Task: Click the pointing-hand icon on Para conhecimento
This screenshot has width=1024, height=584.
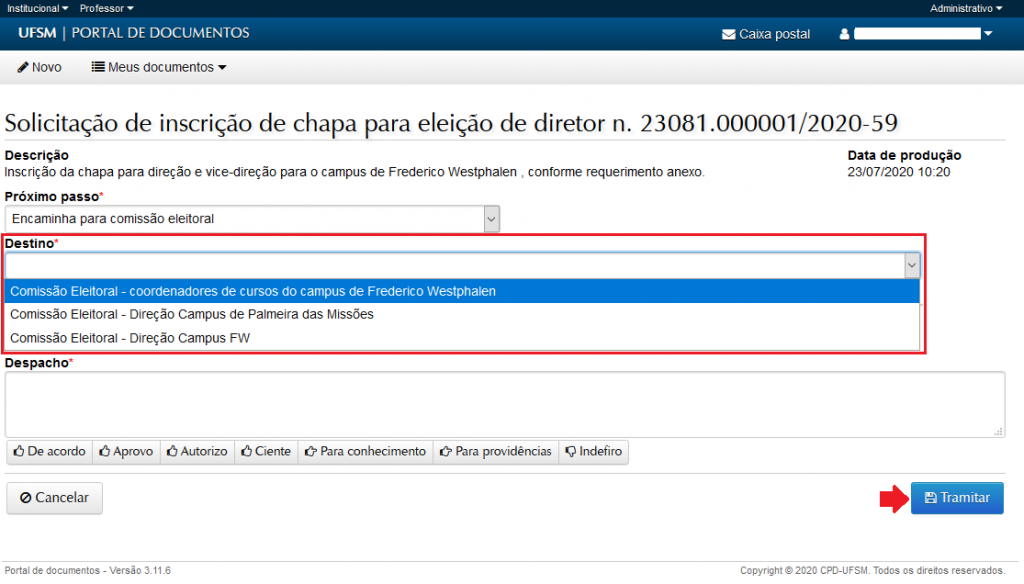Action: coord(310,452)
